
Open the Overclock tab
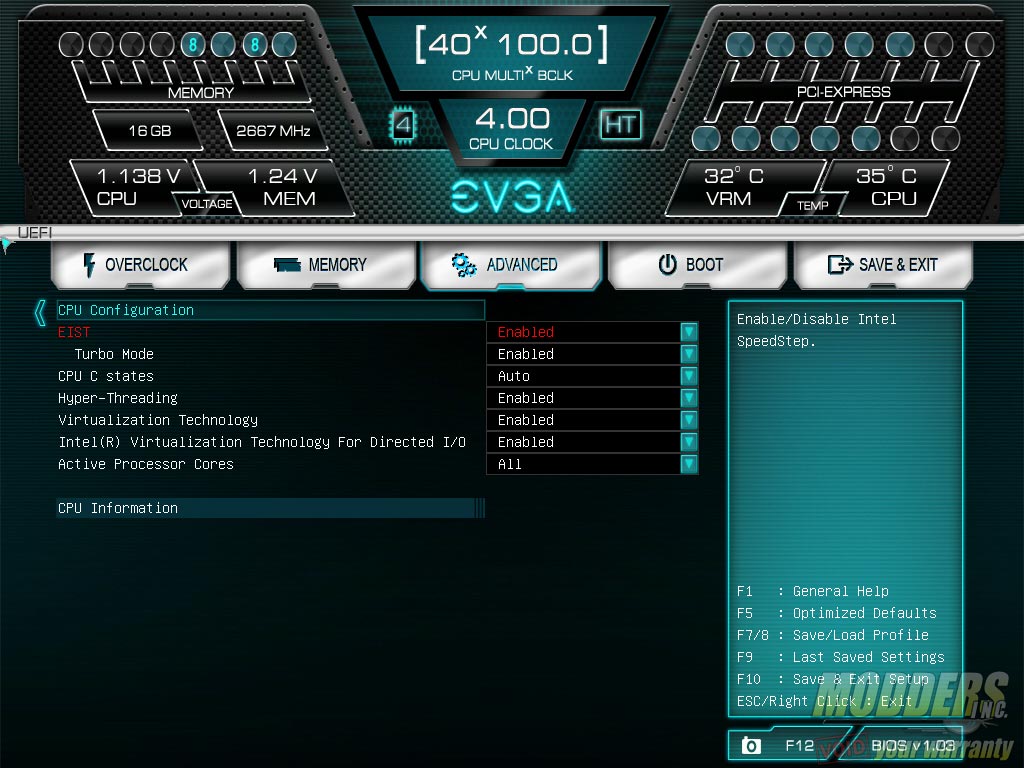140,264
